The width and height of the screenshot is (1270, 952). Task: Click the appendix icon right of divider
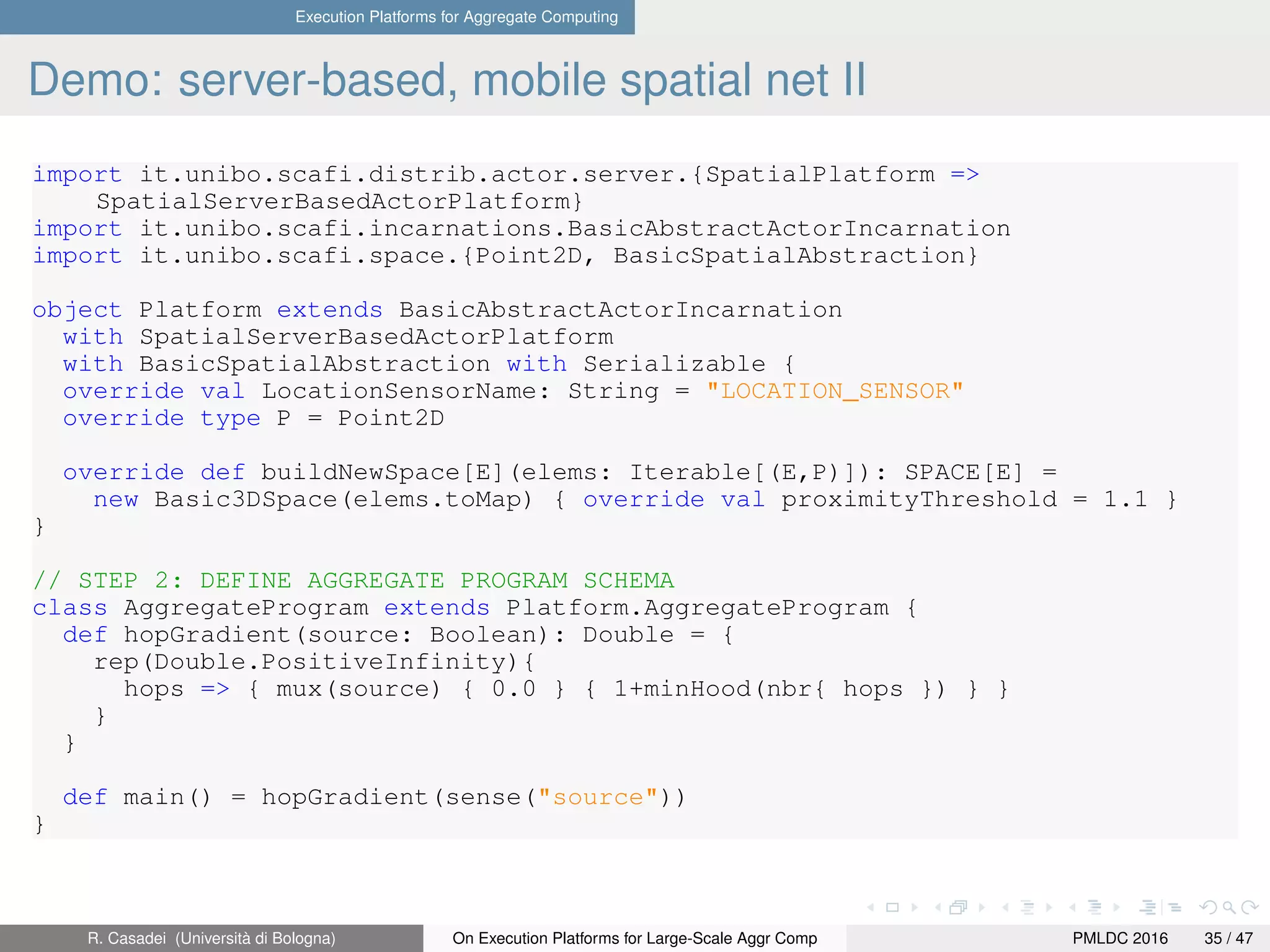(1175, 907)
